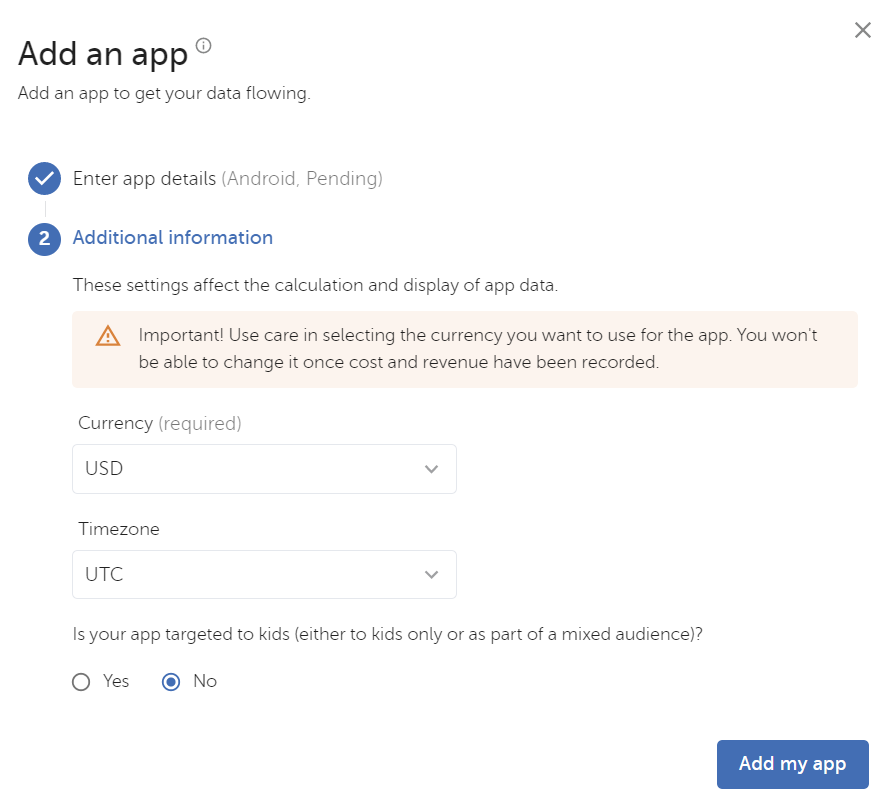
Task: Click the Add my app button
Action: pos(792,764)
